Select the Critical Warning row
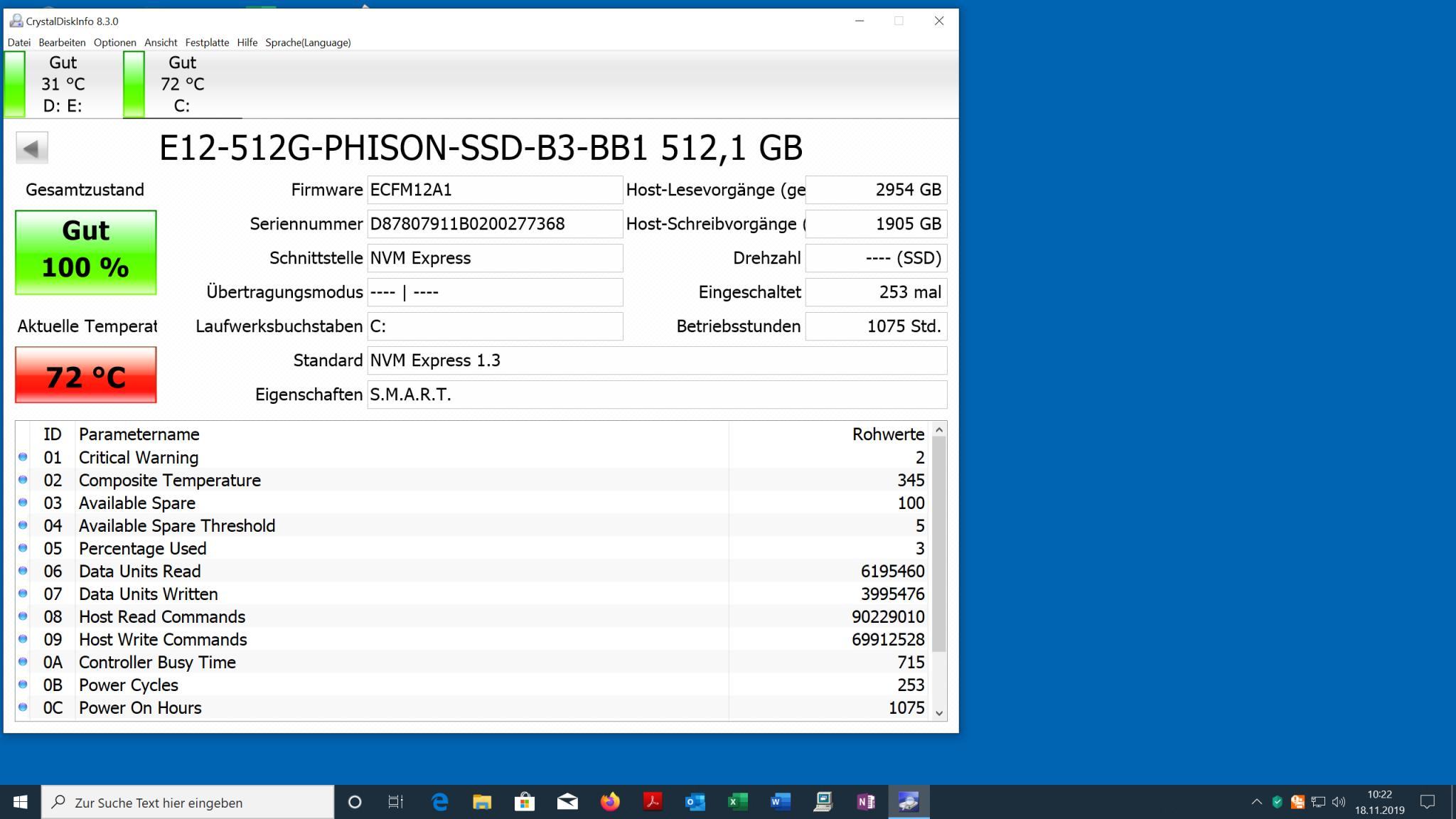Screen dimensions: 1456x819 [473, 457]
